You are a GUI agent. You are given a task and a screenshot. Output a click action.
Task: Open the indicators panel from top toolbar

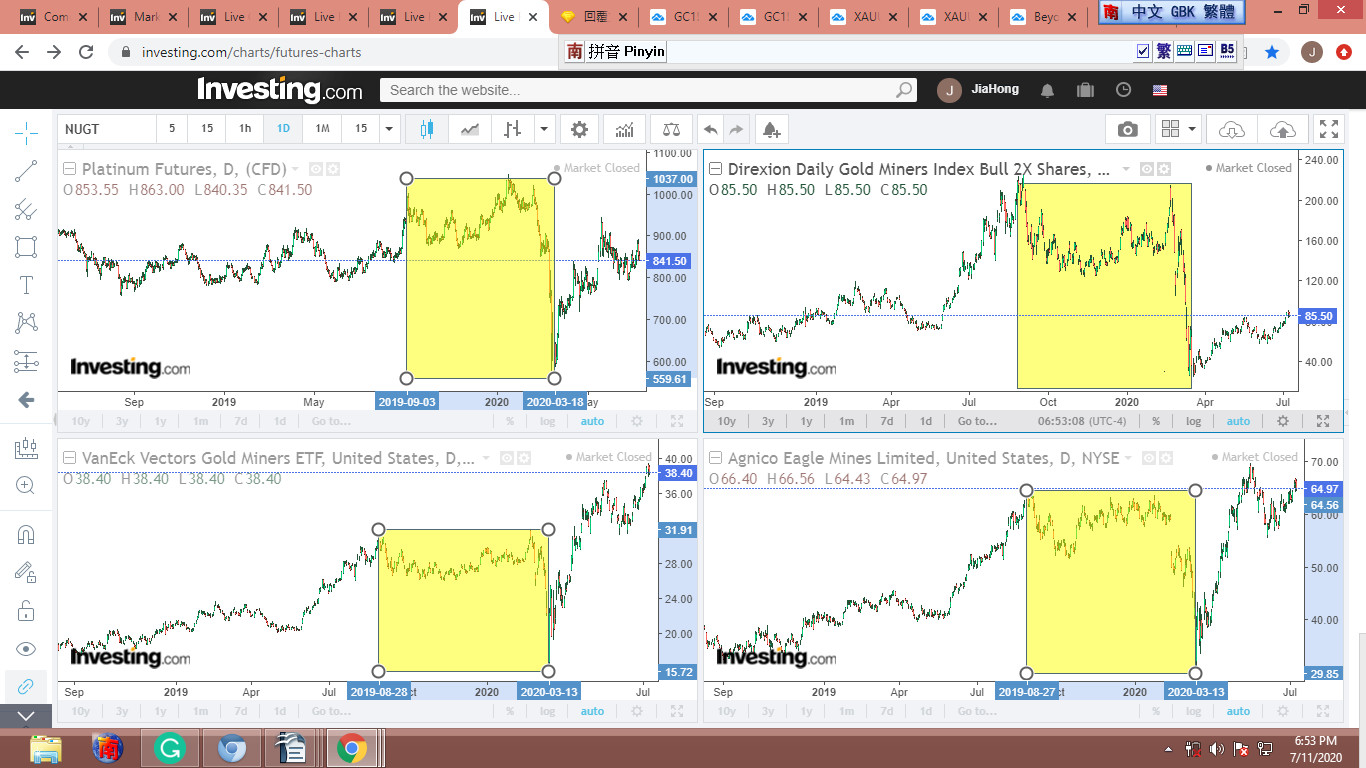625,129
